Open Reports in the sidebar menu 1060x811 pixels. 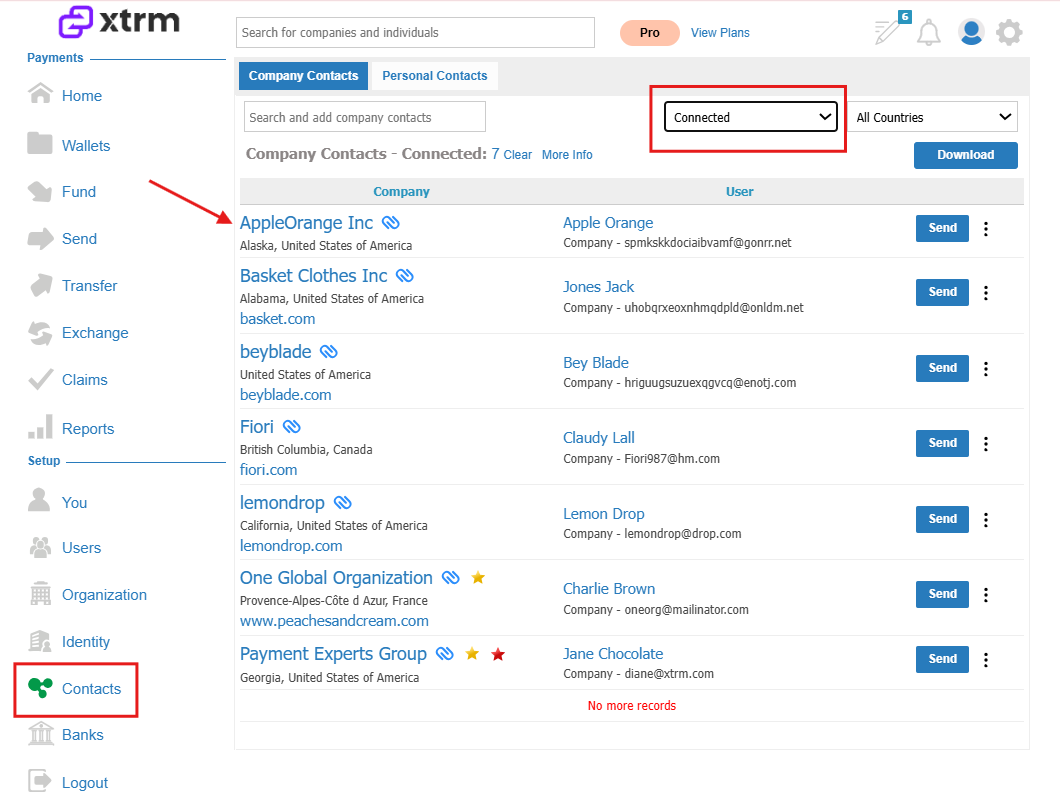88,428
